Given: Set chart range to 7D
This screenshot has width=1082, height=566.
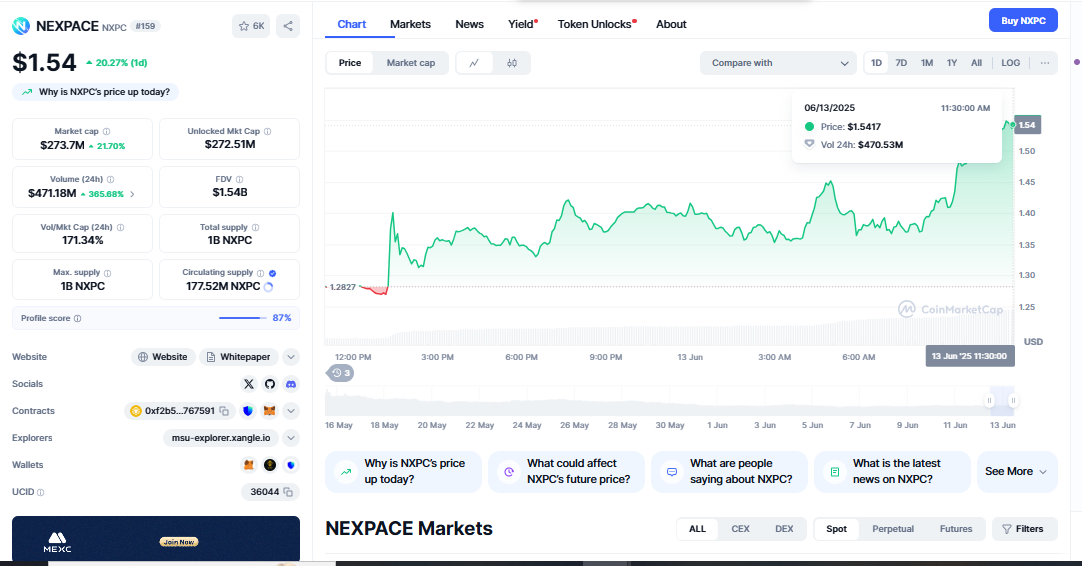Looking at the screenshot, I should [901, 63].
